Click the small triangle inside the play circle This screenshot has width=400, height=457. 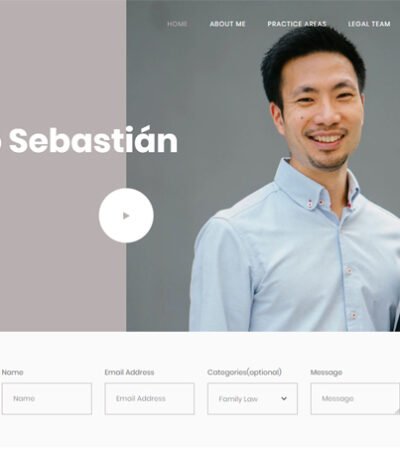click(126, 216)
